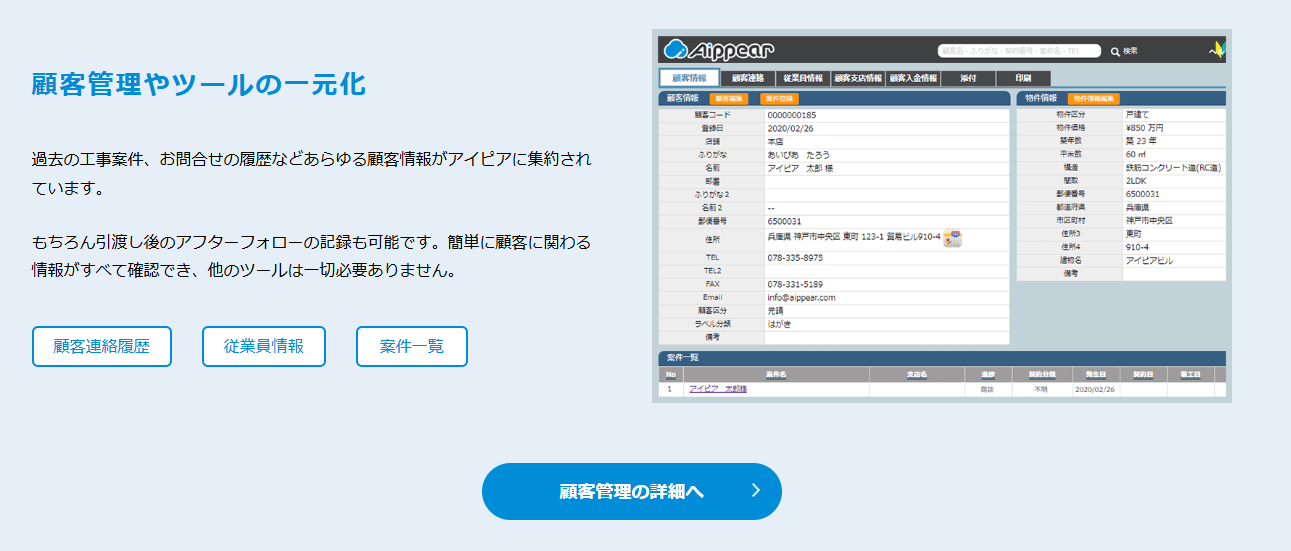Open the 顧客支店情報 tab
This screenshot has height=551, width=1291.
click(858, 78)
